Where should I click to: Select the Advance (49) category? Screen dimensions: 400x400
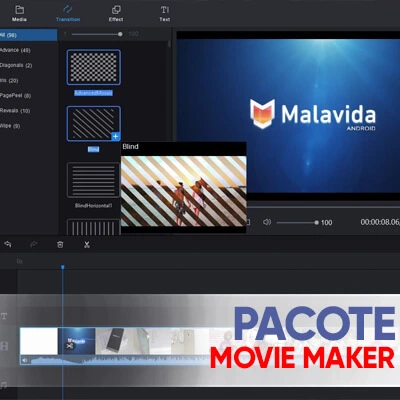click(15, 50)
